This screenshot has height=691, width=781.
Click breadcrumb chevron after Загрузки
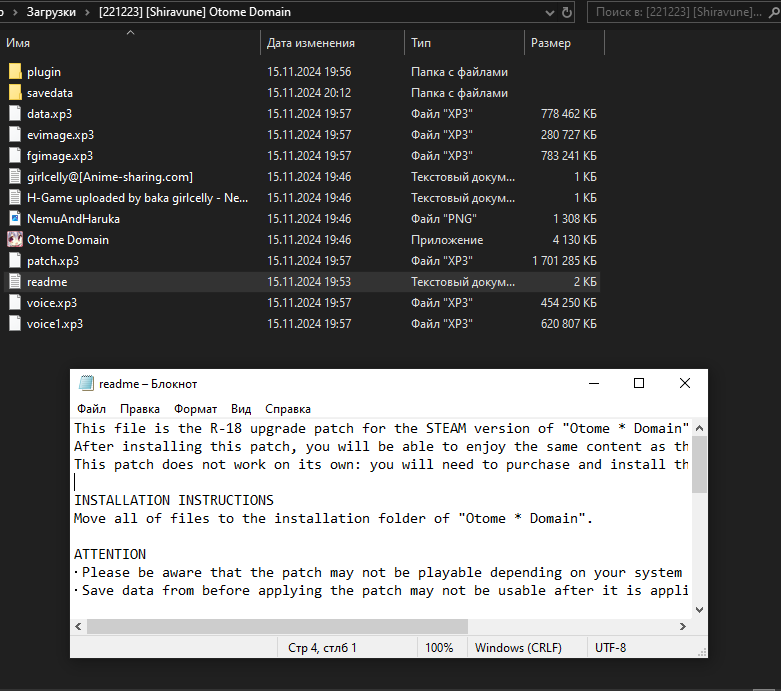tap(87, 12)
